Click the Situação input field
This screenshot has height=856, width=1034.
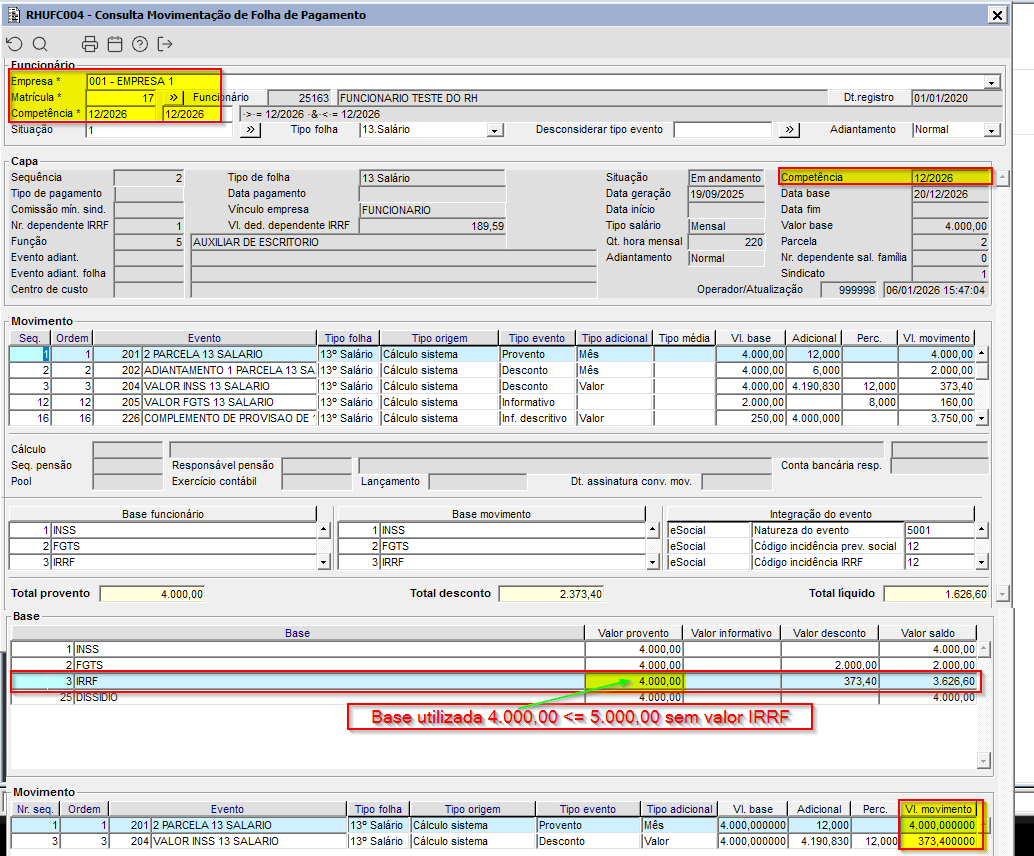[159, 130]
